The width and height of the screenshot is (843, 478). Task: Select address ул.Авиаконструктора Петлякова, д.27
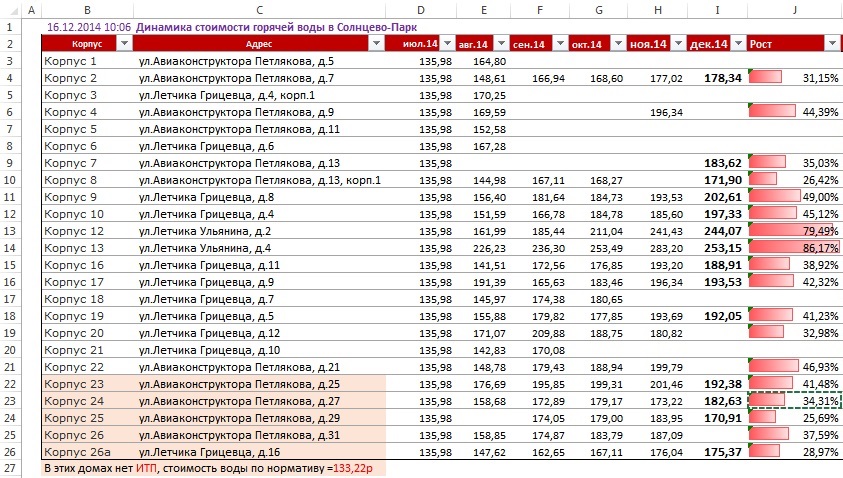239,401
